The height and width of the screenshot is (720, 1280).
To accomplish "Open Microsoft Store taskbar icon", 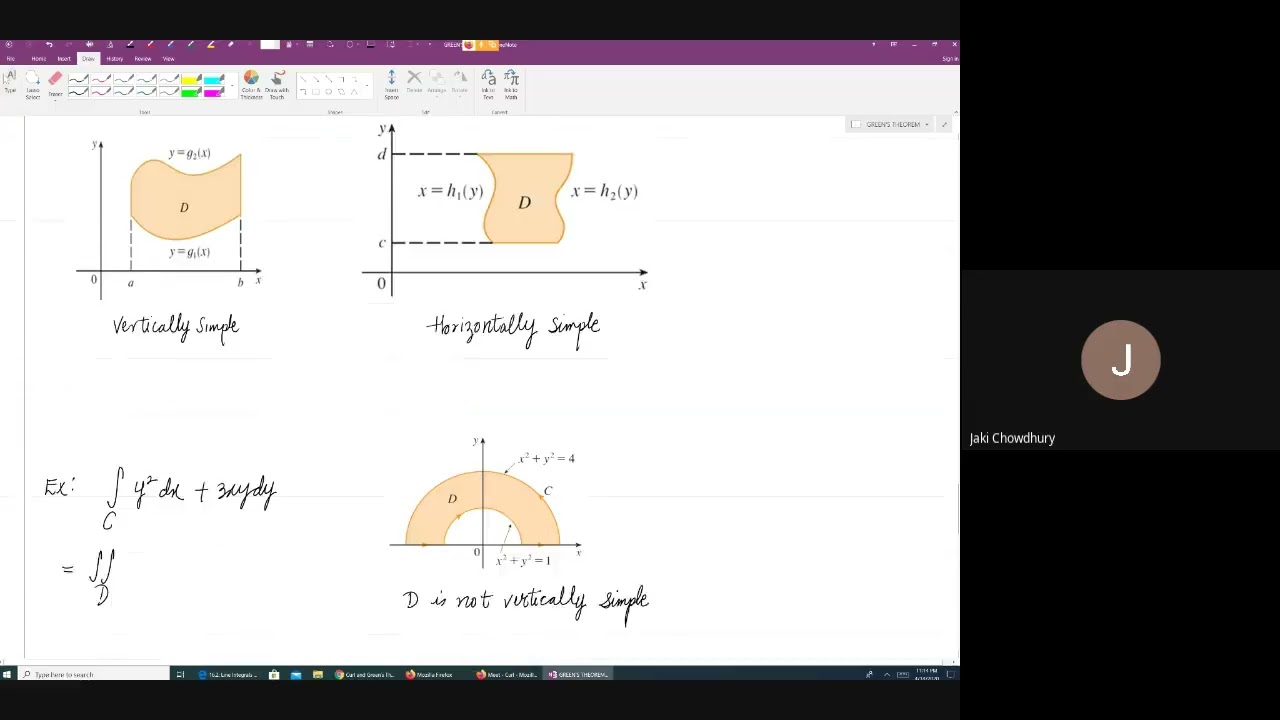I will [x=274, y=675].
